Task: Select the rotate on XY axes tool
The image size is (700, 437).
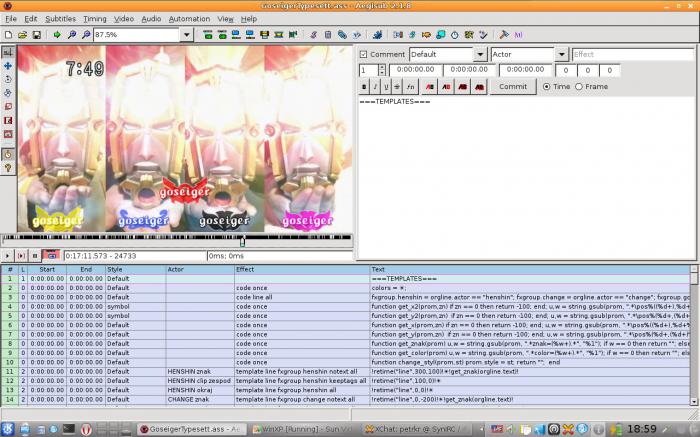Action: click(x=8, y=93)
